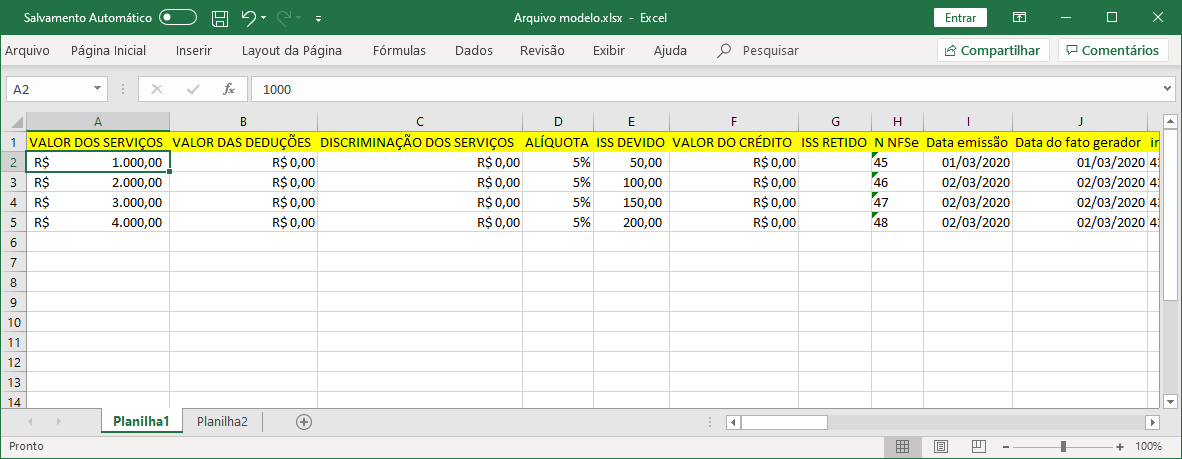Select the Normal view icon in the status bar
Screen dimensions: 1182x459
[901, 446]
